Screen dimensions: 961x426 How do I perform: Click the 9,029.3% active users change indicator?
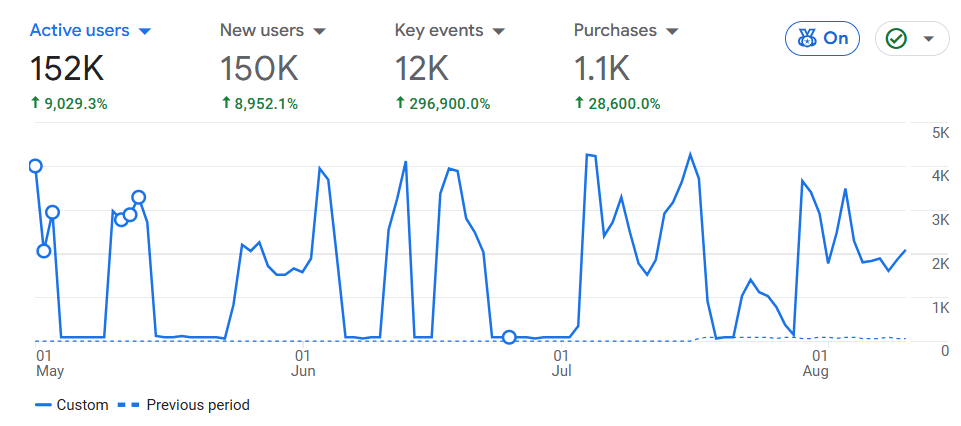click(69, 103)
